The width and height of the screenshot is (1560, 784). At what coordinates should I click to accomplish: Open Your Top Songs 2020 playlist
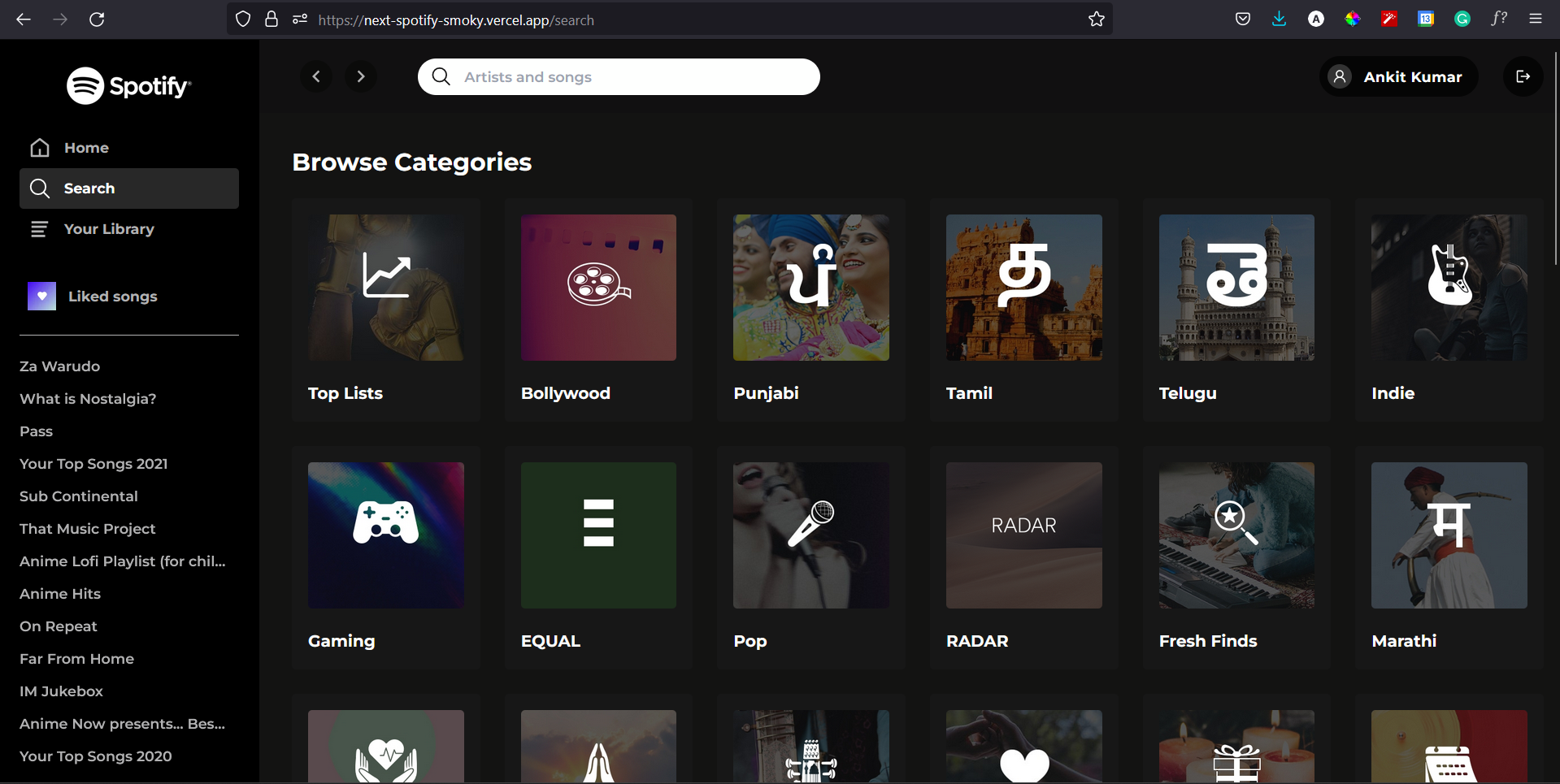pos(96,756)
